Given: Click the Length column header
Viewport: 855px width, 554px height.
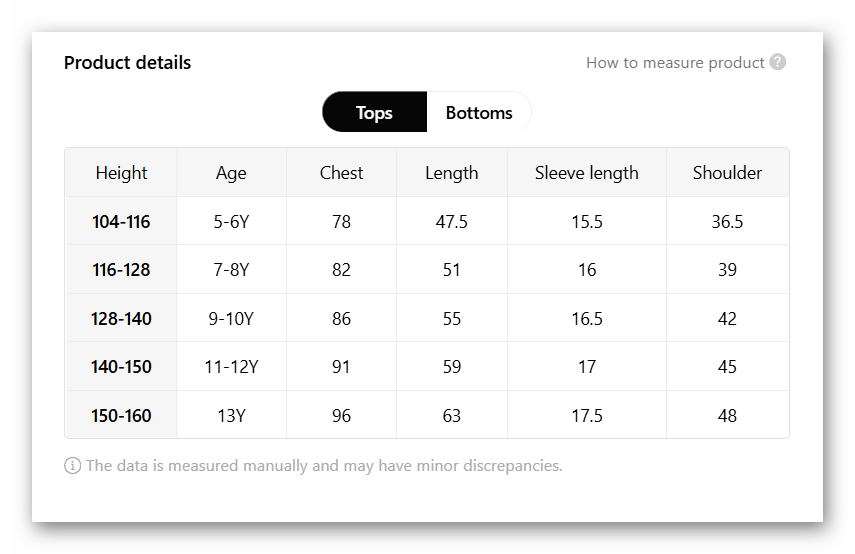Looking at the screenshot, I should coord(451,173).
